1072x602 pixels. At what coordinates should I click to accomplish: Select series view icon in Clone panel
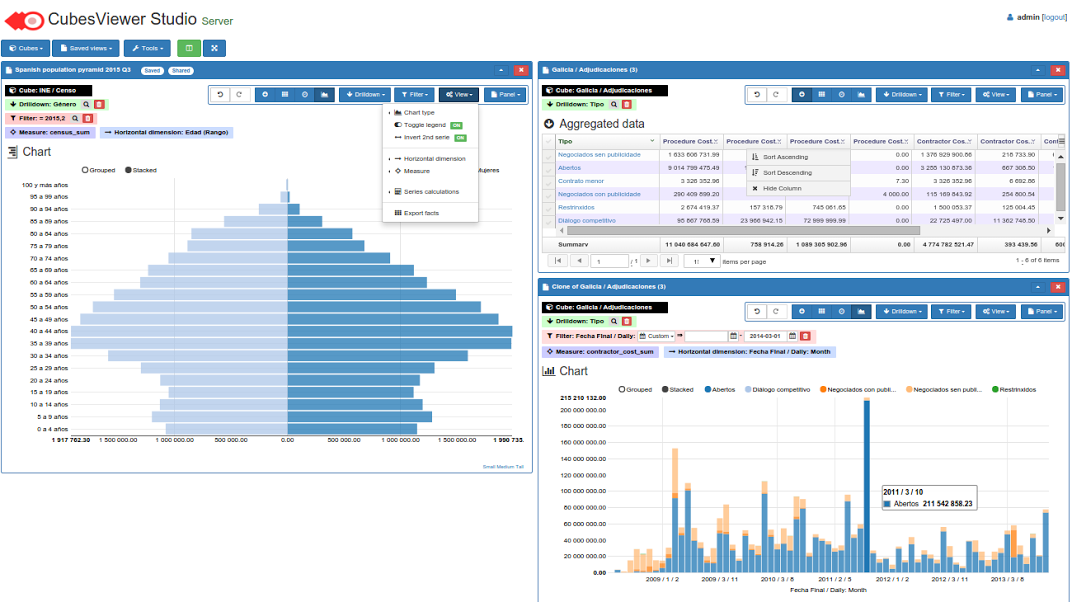[842, 312]
